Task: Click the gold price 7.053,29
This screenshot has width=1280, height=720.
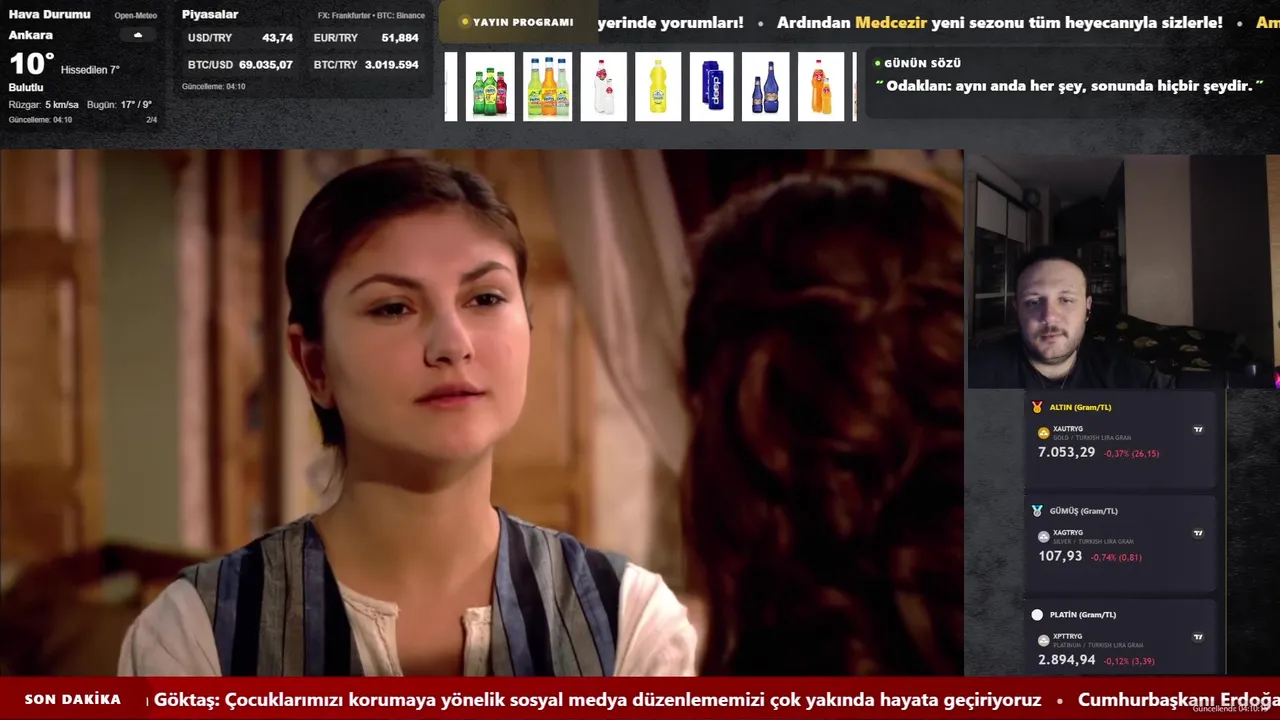Action: click(1066, 452)
